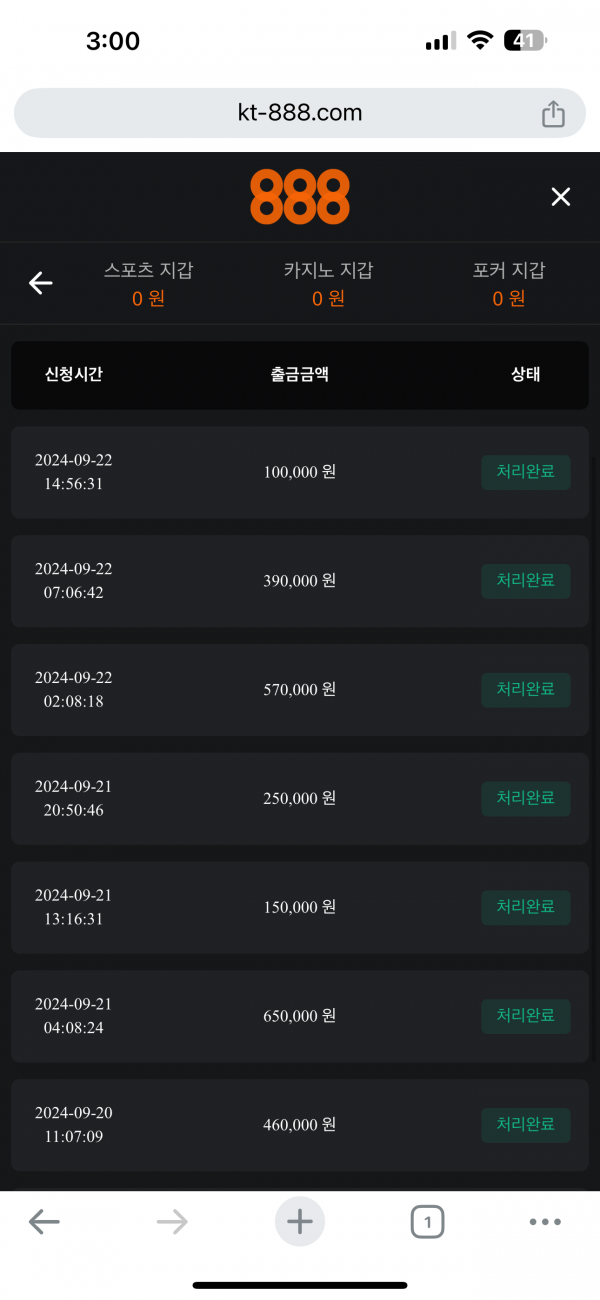The height and width of the screenshot is (1300, 600).
Task: Tap the share icon in address bar
Action: click(x=553, y=114)
